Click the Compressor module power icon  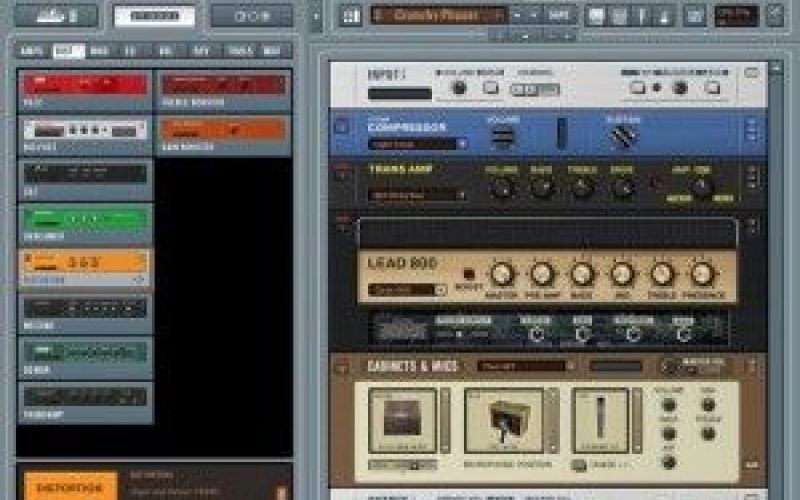coord(342,127)
